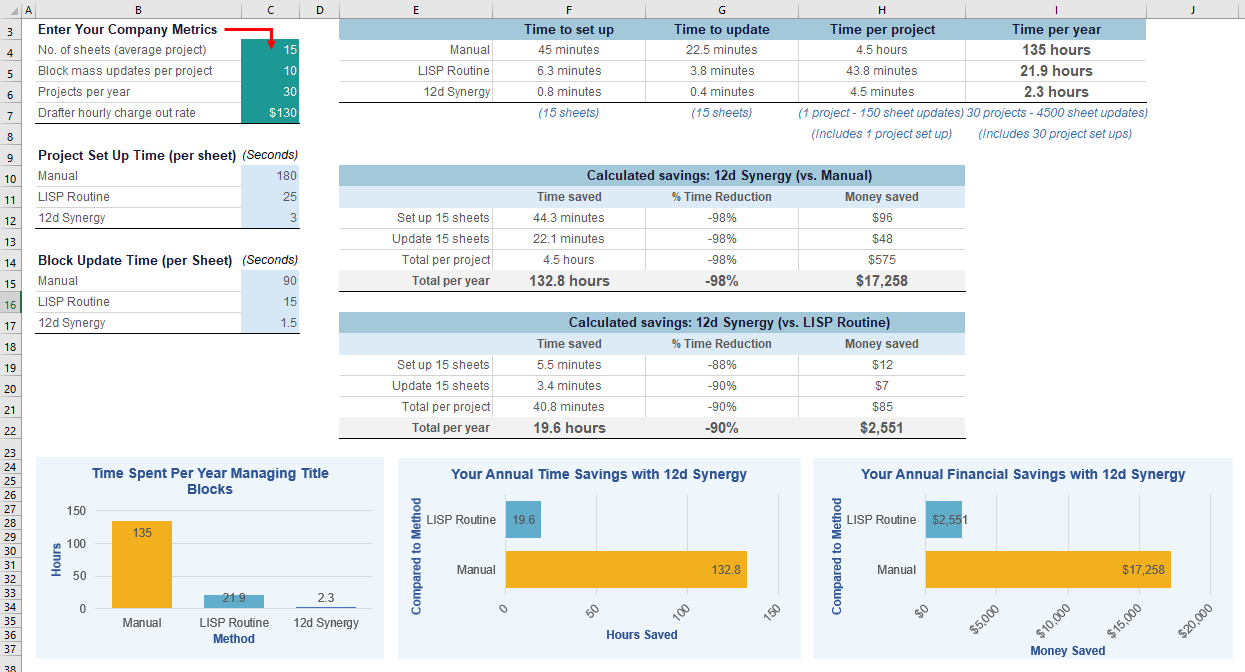Select the orange $17,258 money saved bar
This screenshot has width=1245, height=672.
[1048, 569]
